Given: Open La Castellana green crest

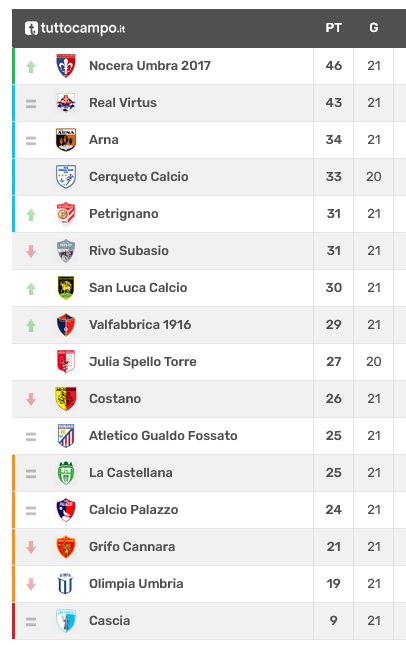Looking at the screenshot, I should click(66, 473).
